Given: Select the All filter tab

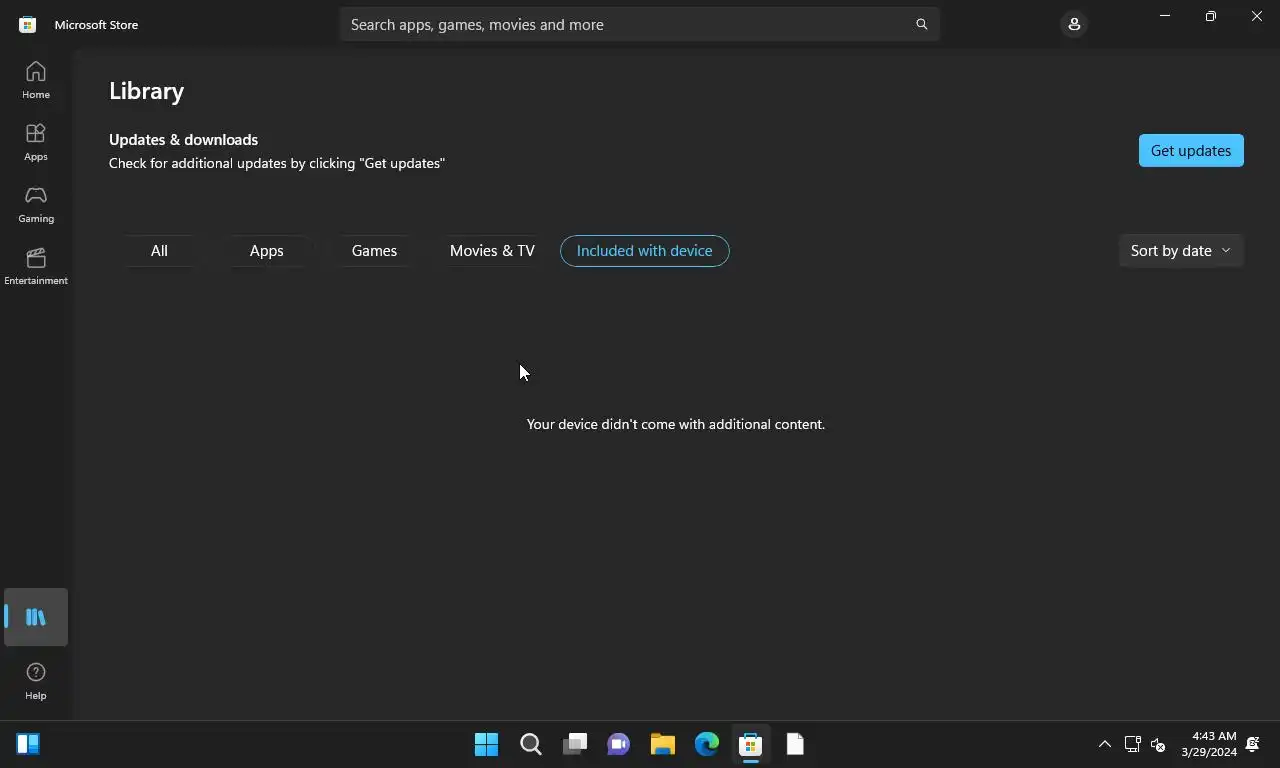Looking at the screenshot, I should point(159,250).
